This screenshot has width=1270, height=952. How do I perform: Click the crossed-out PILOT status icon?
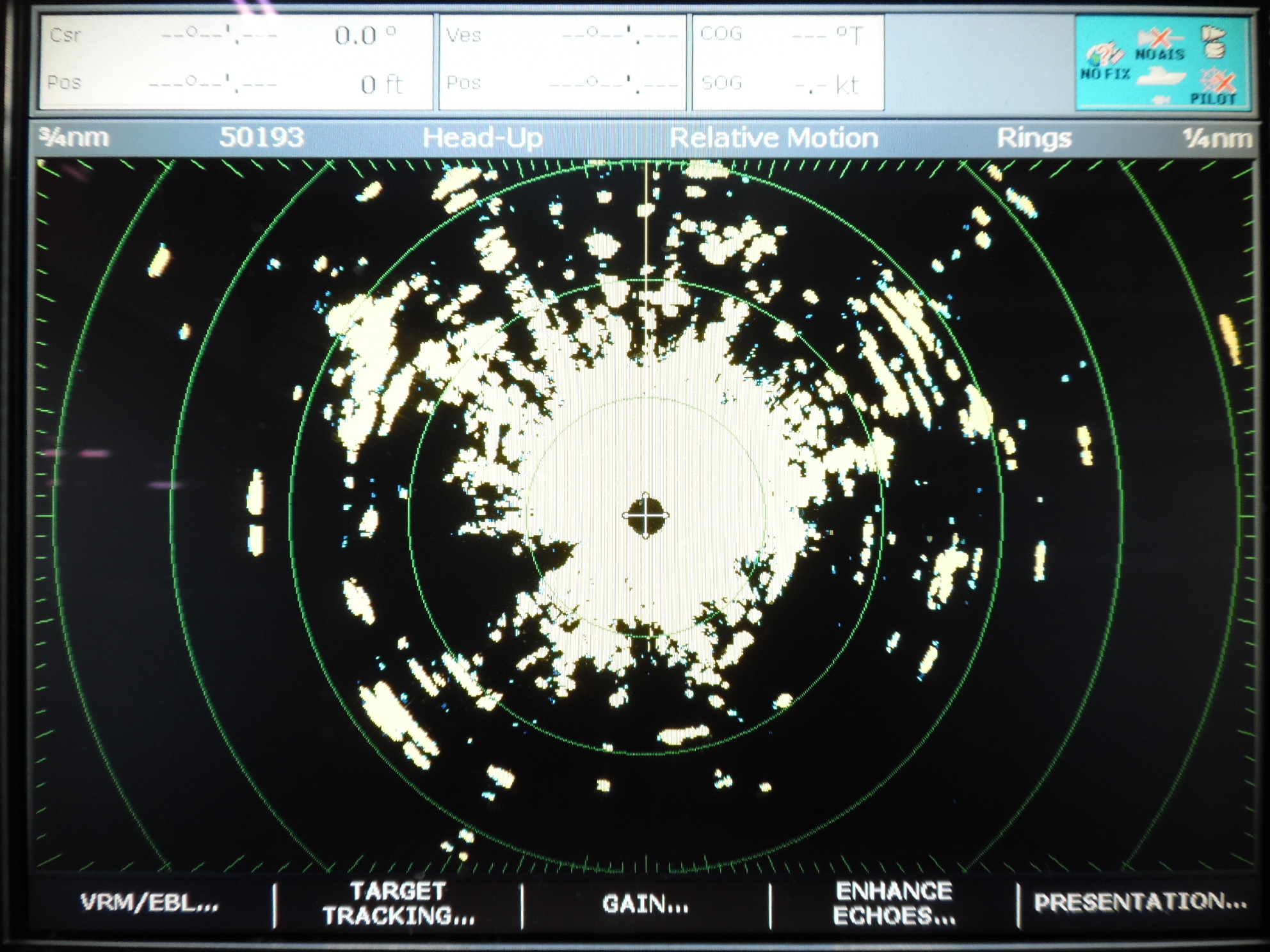click(x=1218, y=81)
